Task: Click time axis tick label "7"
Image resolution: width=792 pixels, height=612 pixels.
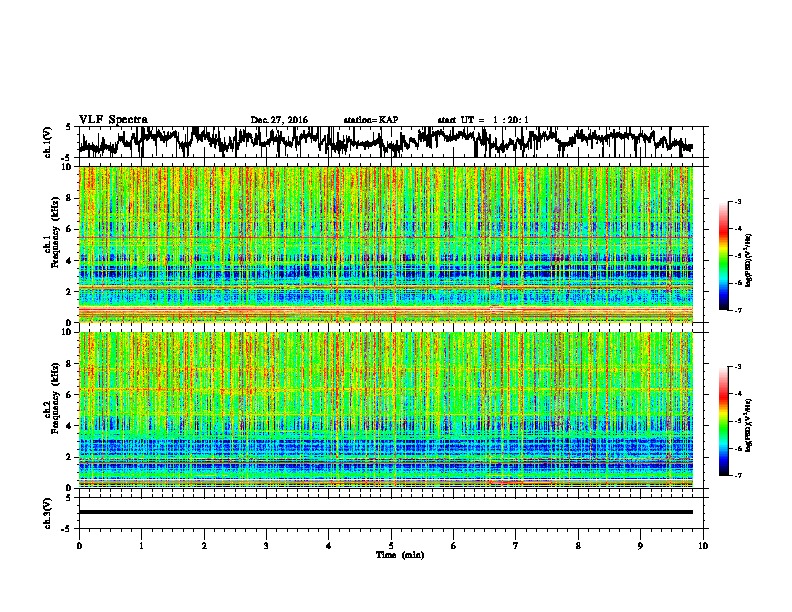Action: click(516, 546)
